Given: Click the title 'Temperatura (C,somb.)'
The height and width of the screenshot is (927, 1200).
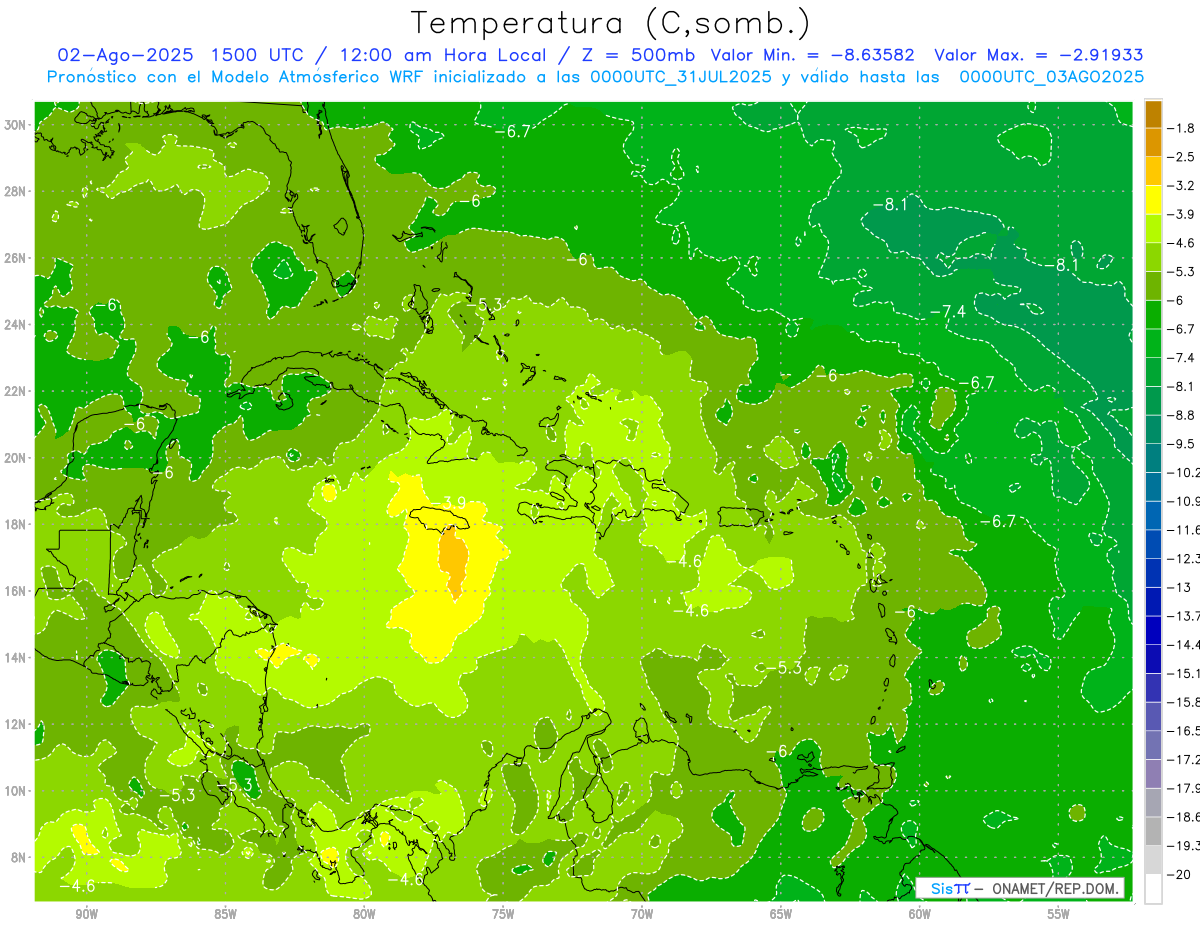Looking at the screenshot, I should (x=611, y=24).
